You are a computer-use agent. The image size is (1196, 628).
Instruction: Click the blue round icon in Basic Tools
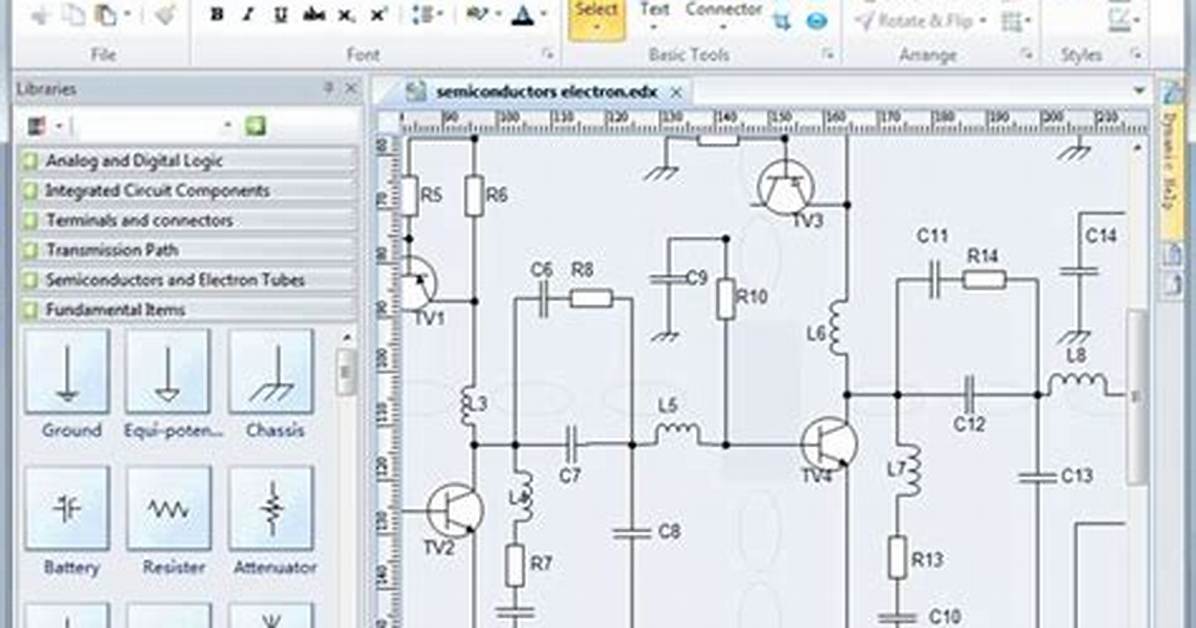coord(817,21)
